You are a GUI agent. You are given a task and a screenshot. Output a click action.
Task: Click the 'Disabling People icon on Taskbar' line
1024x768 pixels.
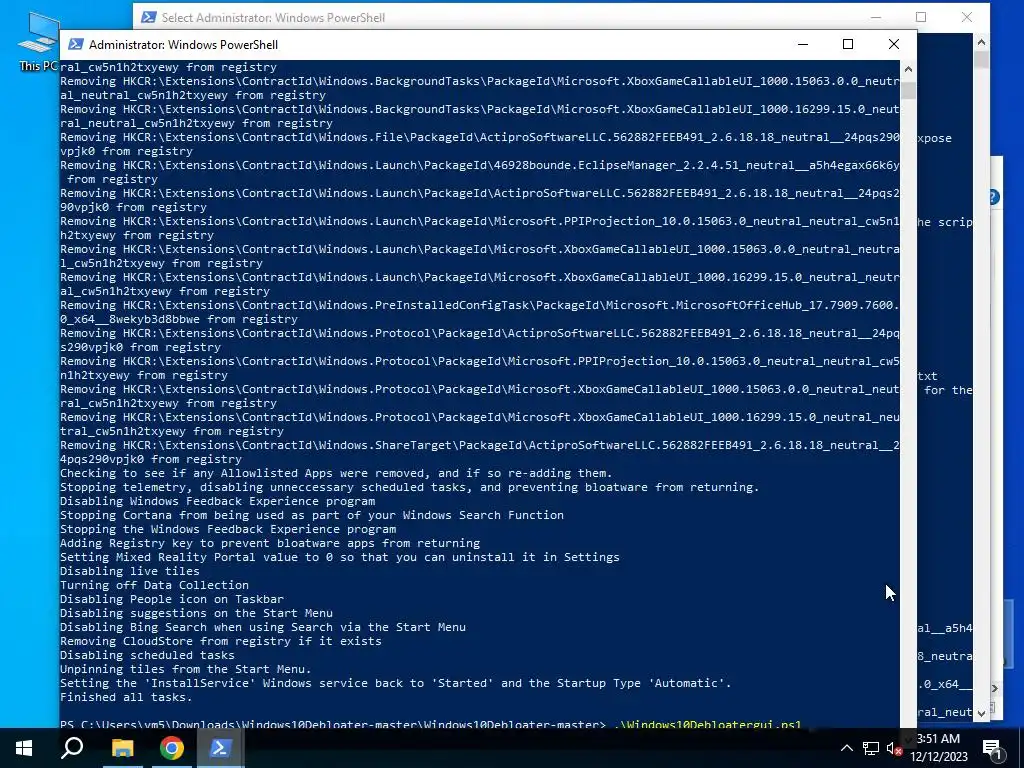coord(172,600)
